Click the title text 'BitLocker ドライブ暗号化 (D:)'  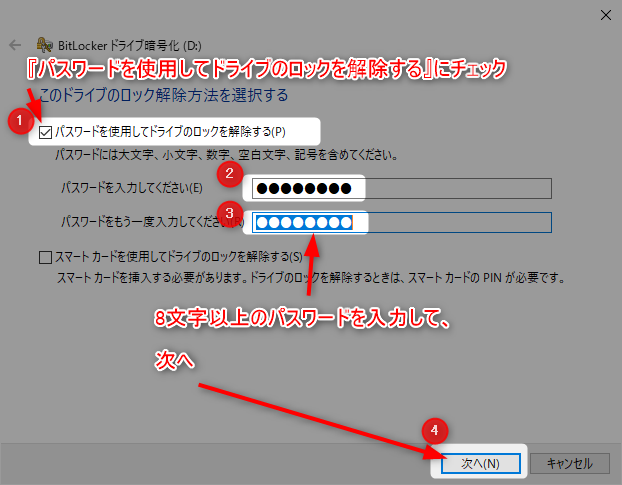(x=130, y=46)
